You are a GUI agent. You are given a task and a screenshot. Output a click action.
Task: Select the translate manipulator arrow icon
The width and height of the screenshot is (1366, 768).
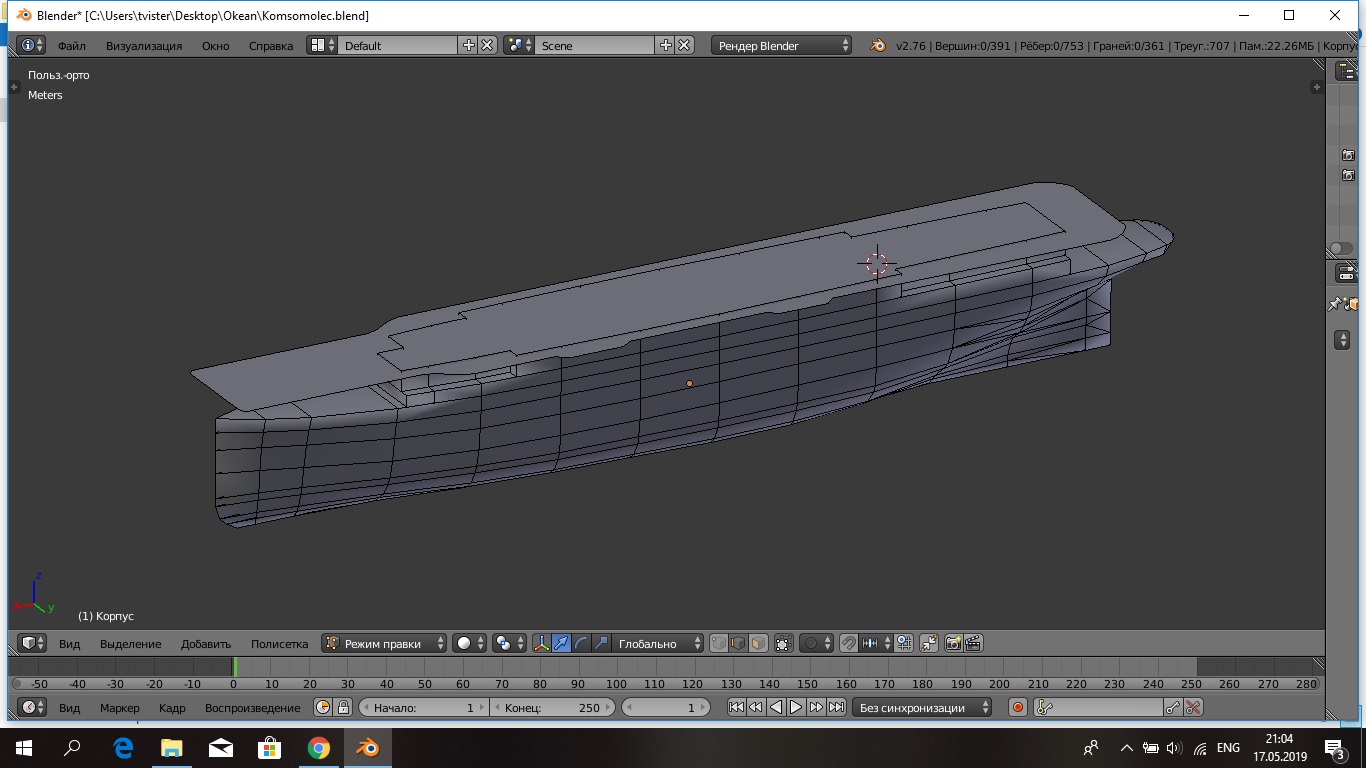click(x=561, y=644)
